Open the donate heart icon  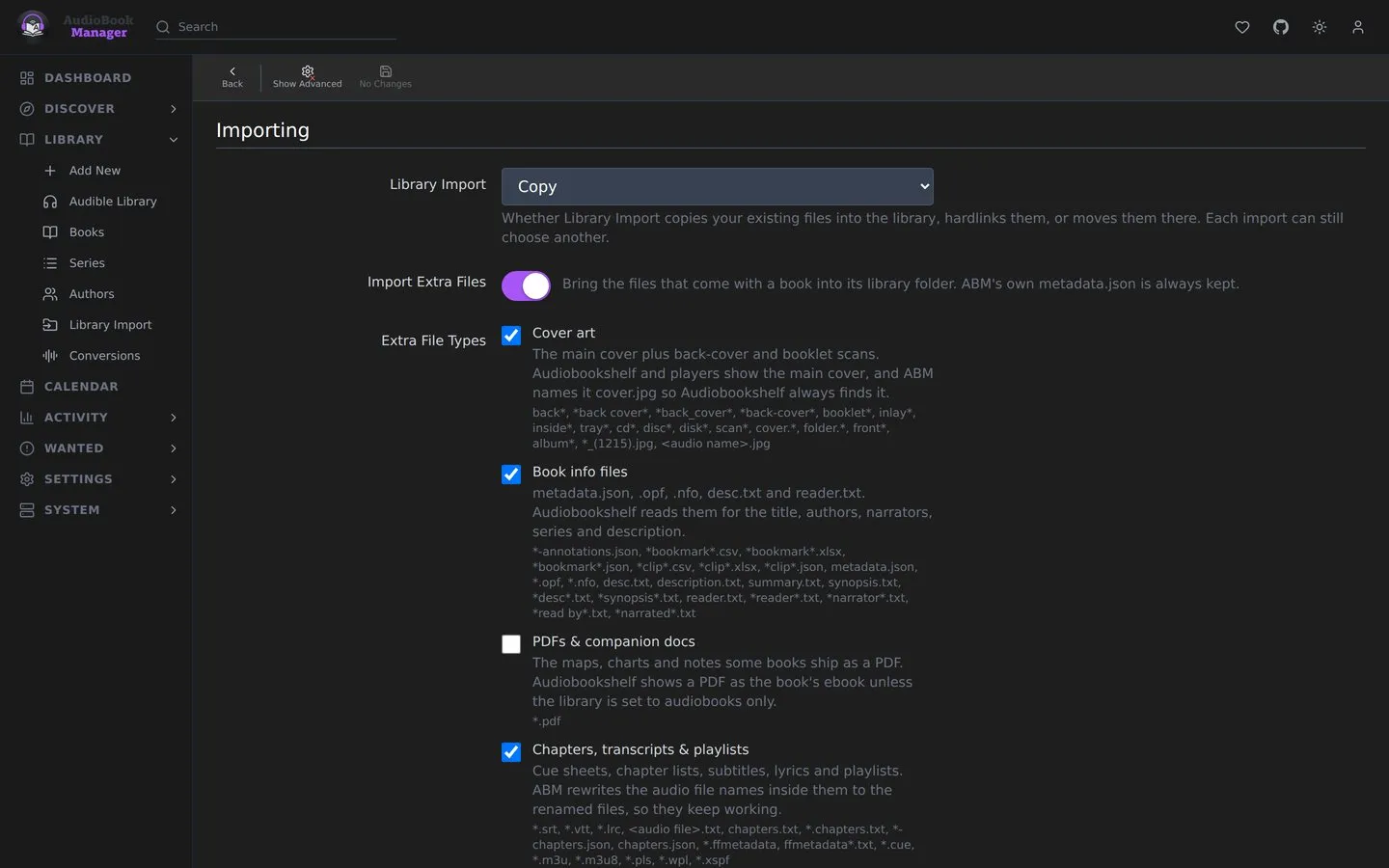point(1242,27)
